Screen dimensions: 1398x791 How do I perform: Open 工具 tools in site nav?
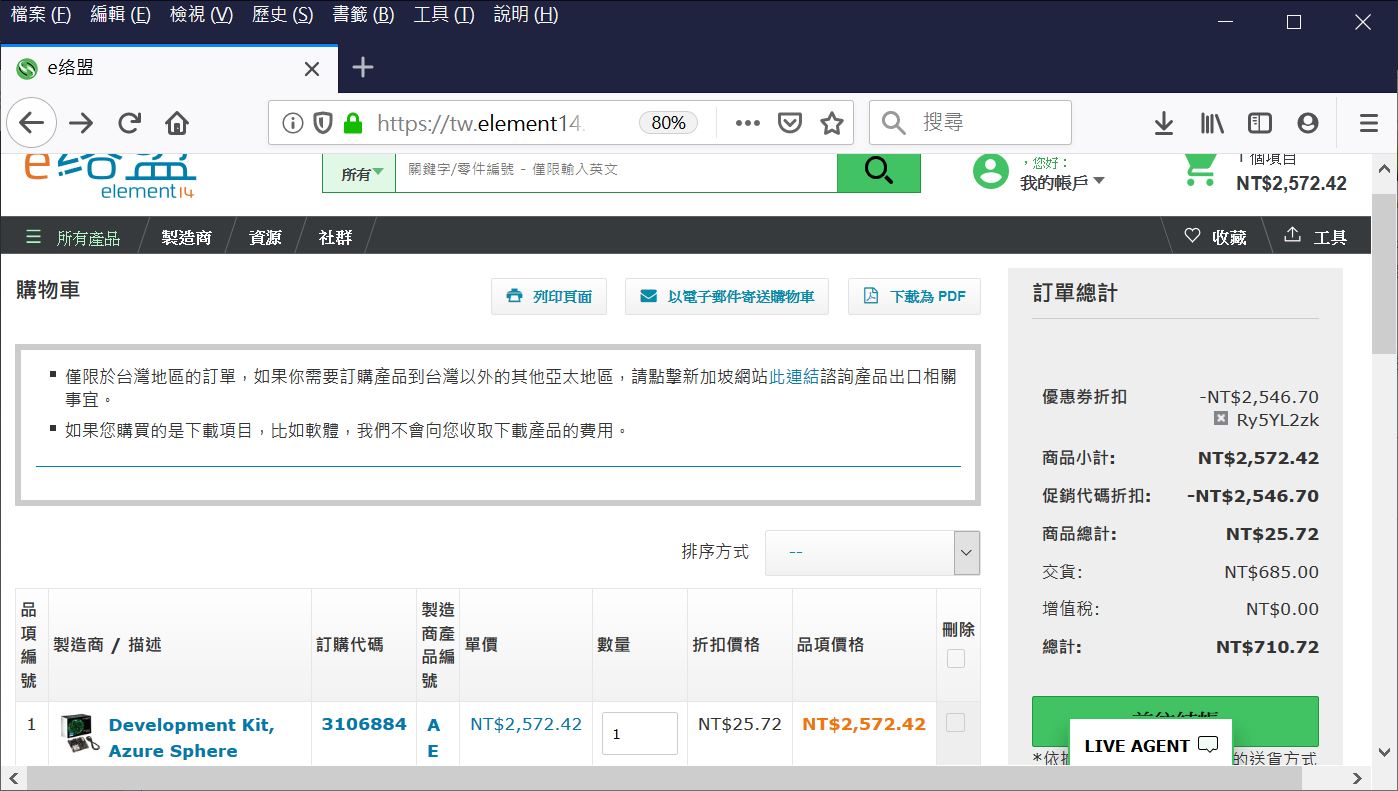tap(1315, 237)
